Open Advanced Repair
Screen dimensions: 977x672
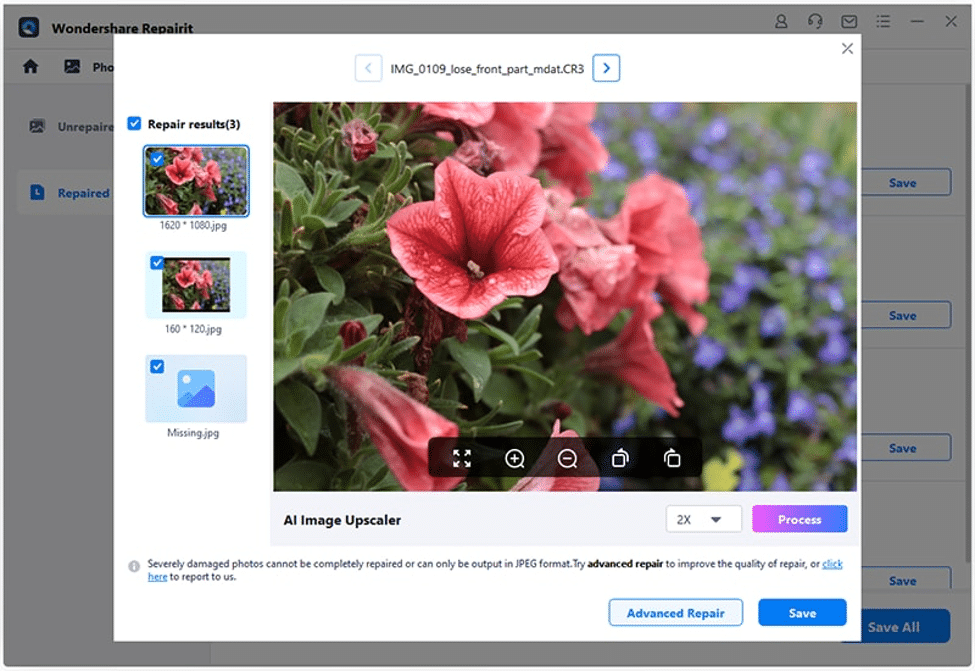pyautogui.click(x=675, y=612)
